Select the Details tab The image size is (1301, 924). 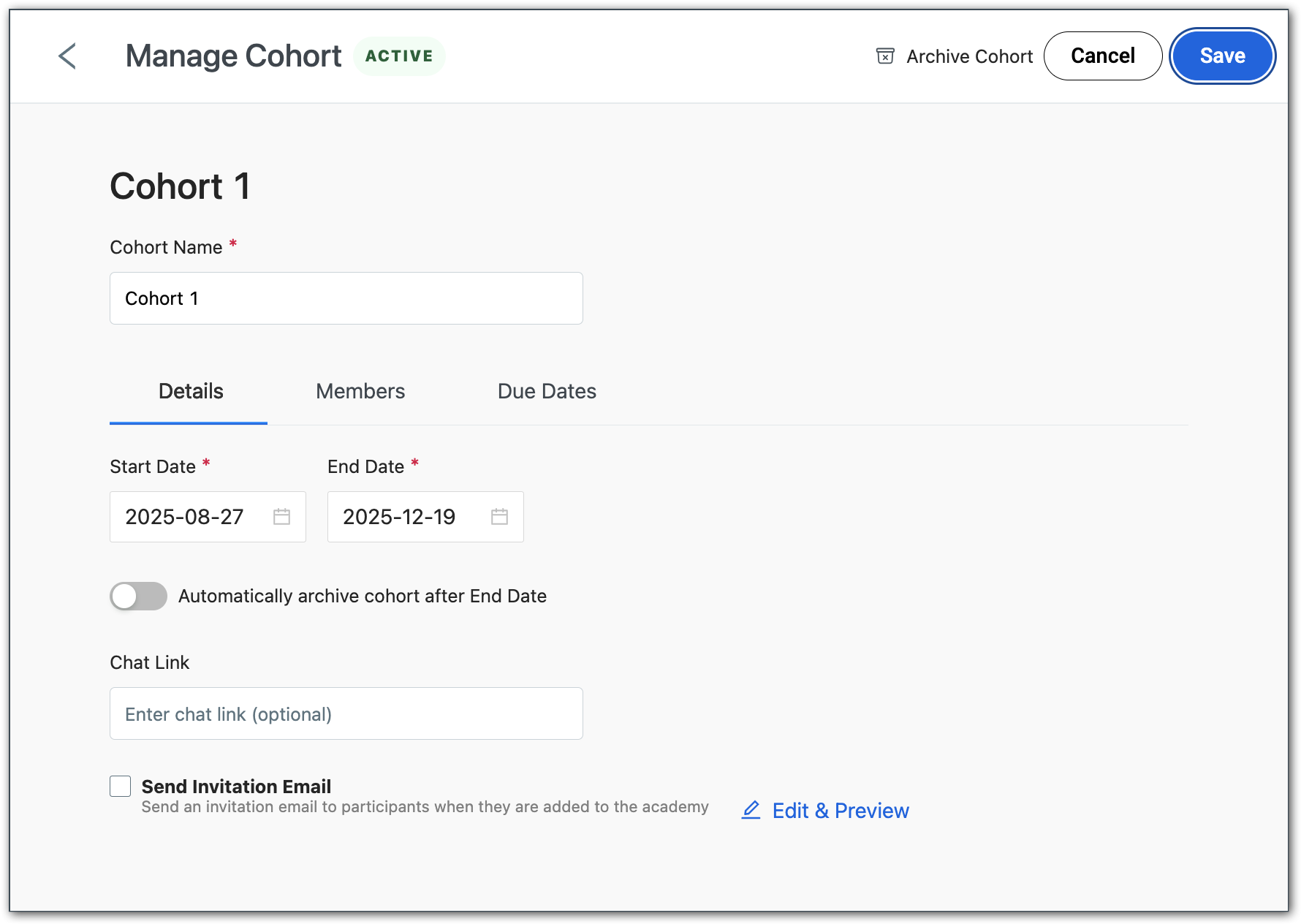(x=190, y=391)
